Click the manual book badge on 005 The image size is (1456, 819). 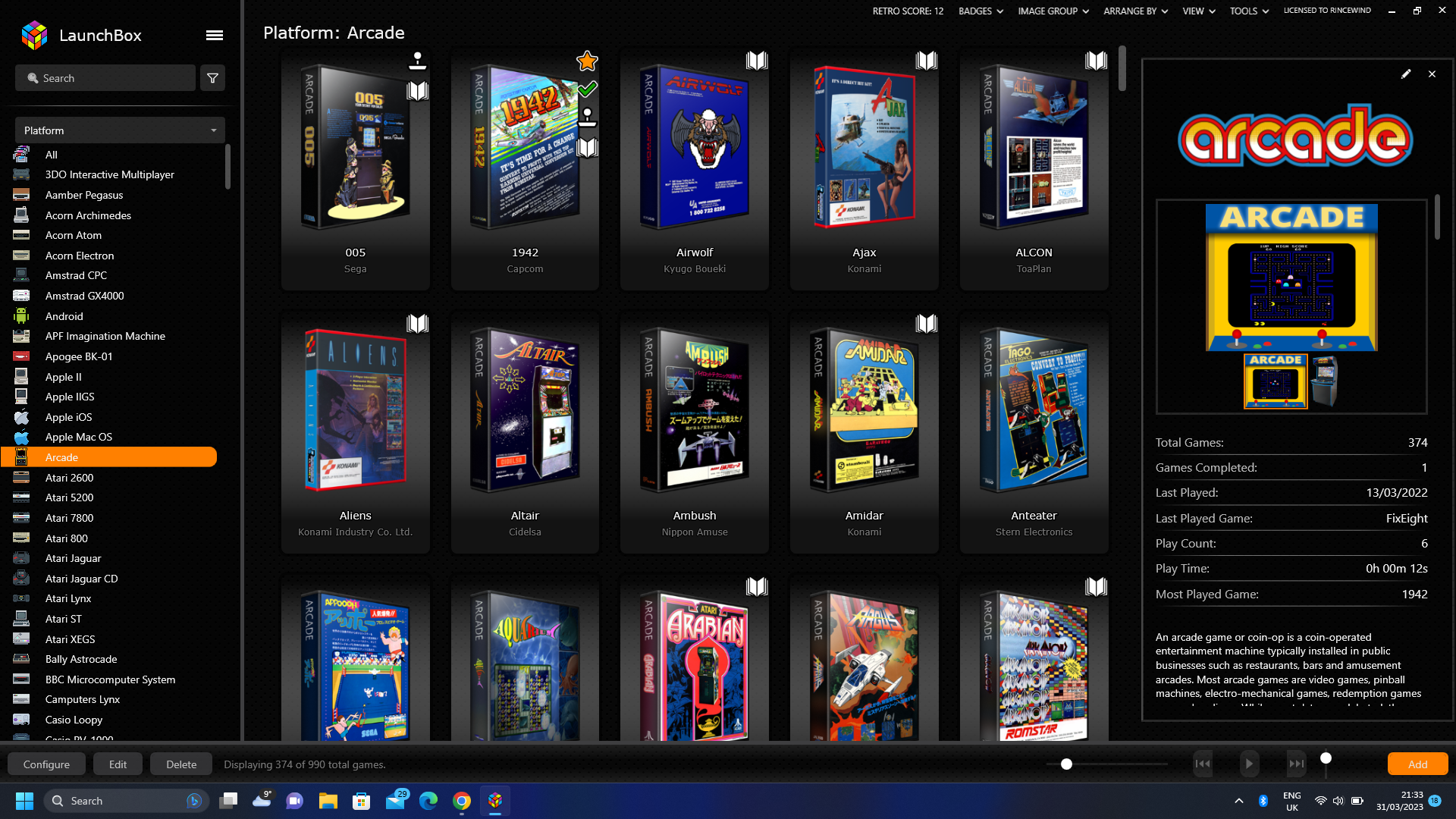coord(417,91)
